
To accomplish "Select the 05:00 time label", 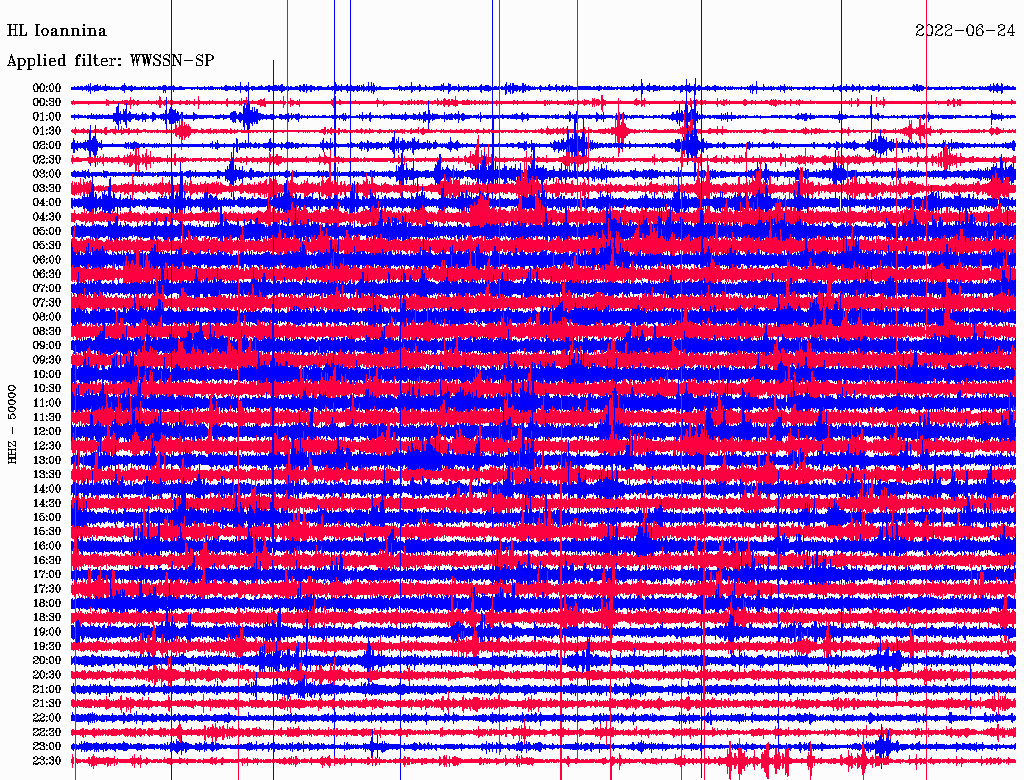I will (x=46, y=231).
